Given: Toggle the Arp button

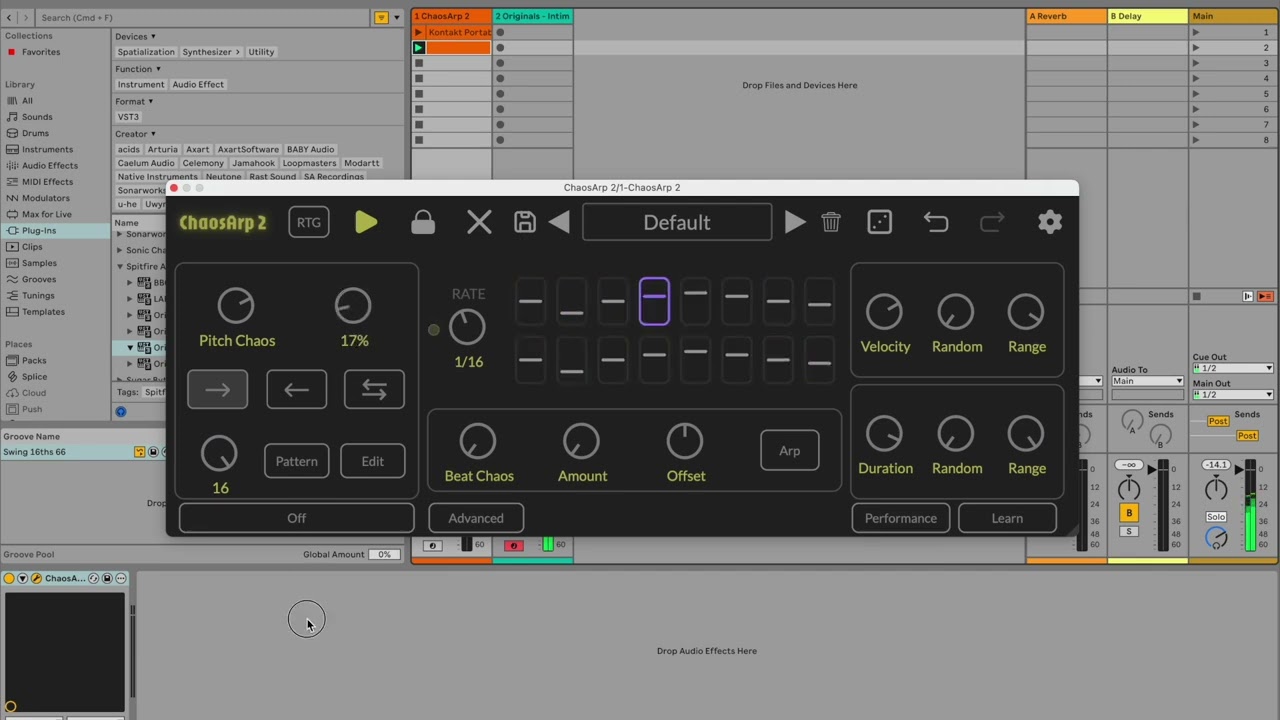Looking at the screenshot, I should pos(790,451).
